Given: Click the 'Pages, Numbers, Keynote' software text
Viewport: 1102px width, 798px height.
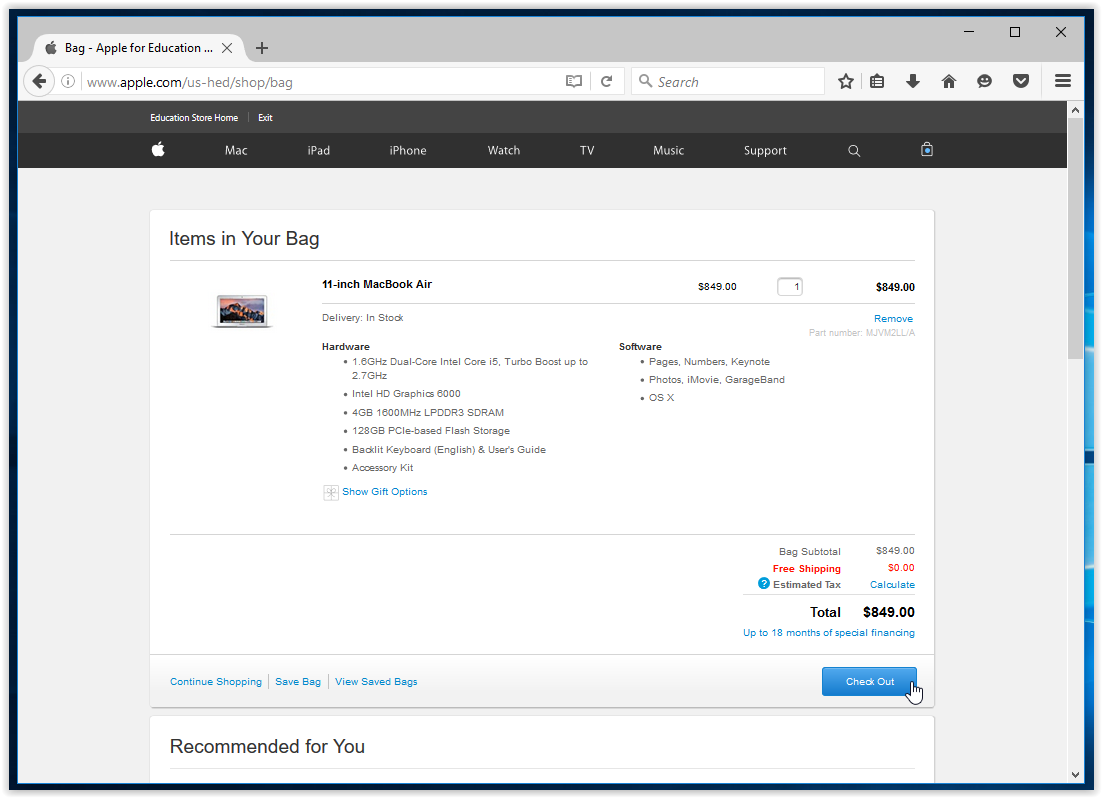Looking at the screenshot, I should coord(709,361).
